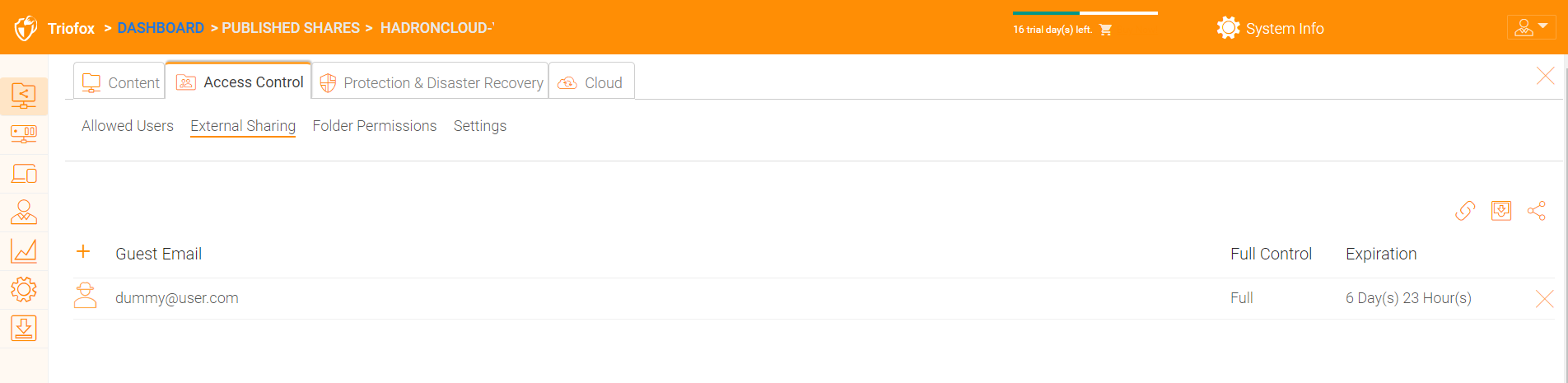Click the download icon in the sidebar
Viewport: 1568px width, 383px height.
pos(24,328)
